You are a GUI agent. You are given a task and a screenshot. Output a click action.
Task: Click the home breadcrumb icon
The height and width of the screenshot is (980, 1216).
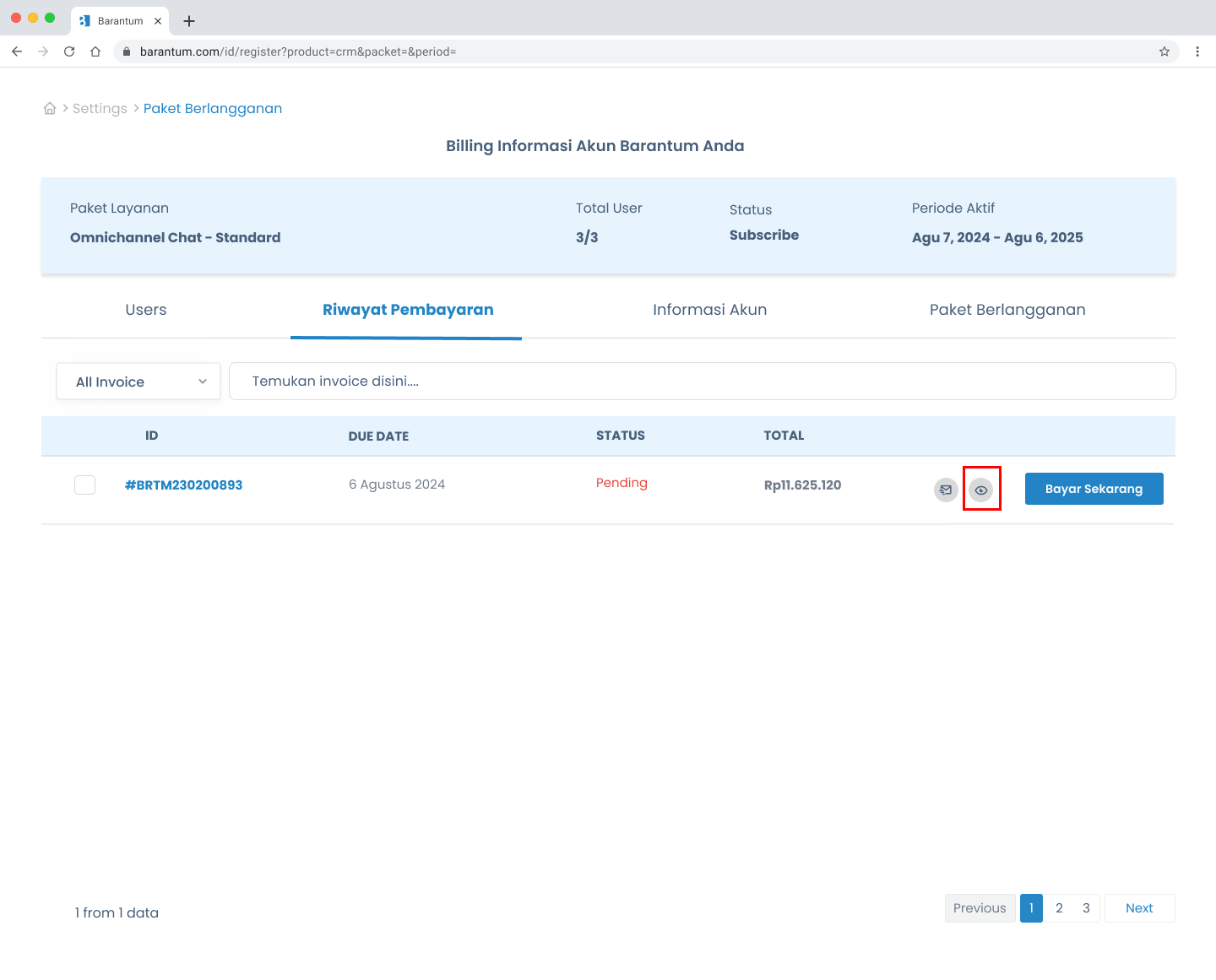coord(50,108)
